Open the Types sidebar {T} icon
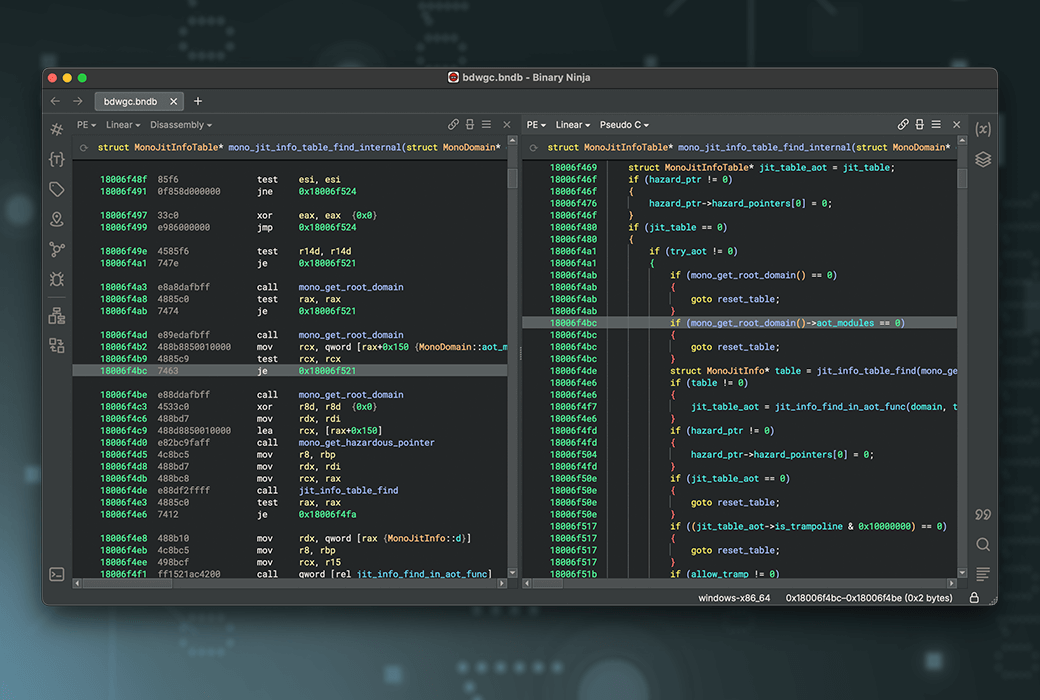This screenshot has width=1040, height=700. click(x=57, y=159)
